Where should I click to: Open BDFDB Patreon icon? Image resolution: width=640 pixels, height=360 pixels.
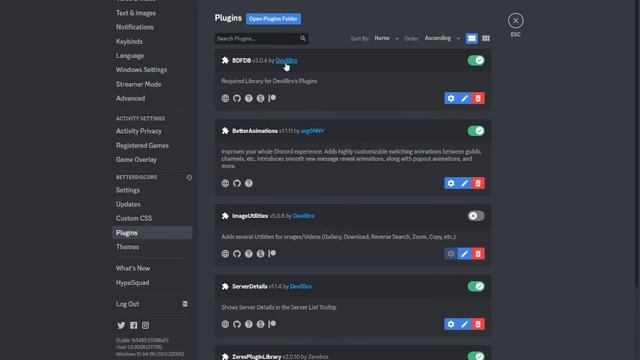tap(272, 98)
